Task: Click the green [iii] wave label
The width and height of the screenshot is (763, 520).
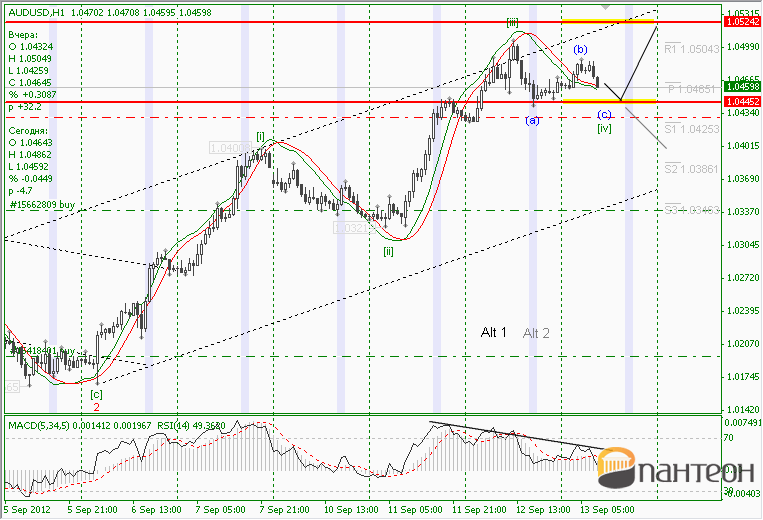Action: point(512,22)
